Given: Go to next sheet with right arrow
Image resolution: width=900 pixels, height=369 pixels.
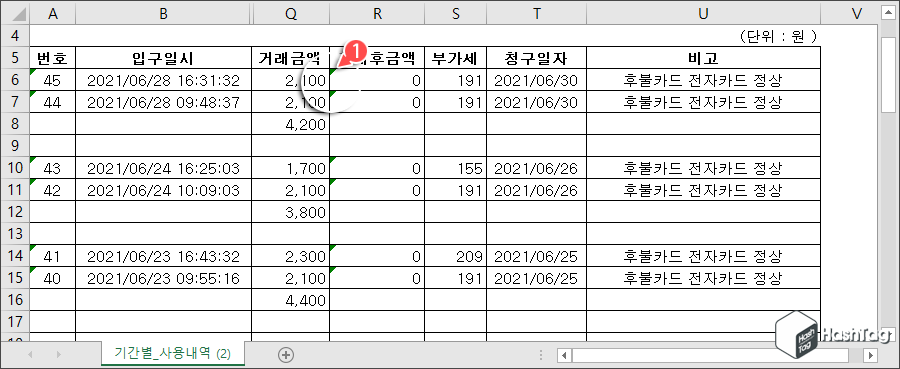Looking at the screenshot, I should click(x=58, y=354).
